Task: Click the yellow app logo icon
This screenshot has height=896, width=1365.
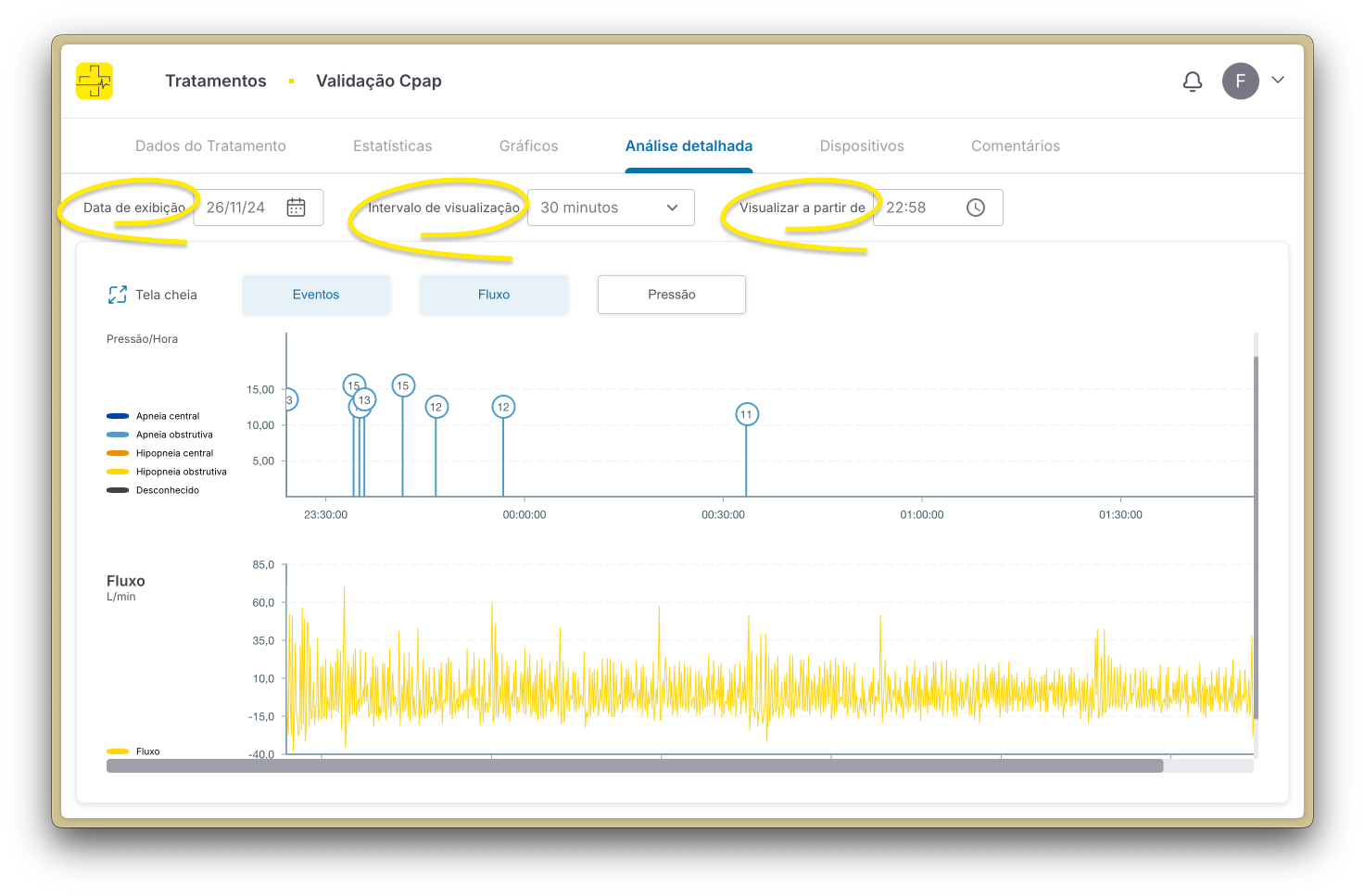Action: (95, 82)
